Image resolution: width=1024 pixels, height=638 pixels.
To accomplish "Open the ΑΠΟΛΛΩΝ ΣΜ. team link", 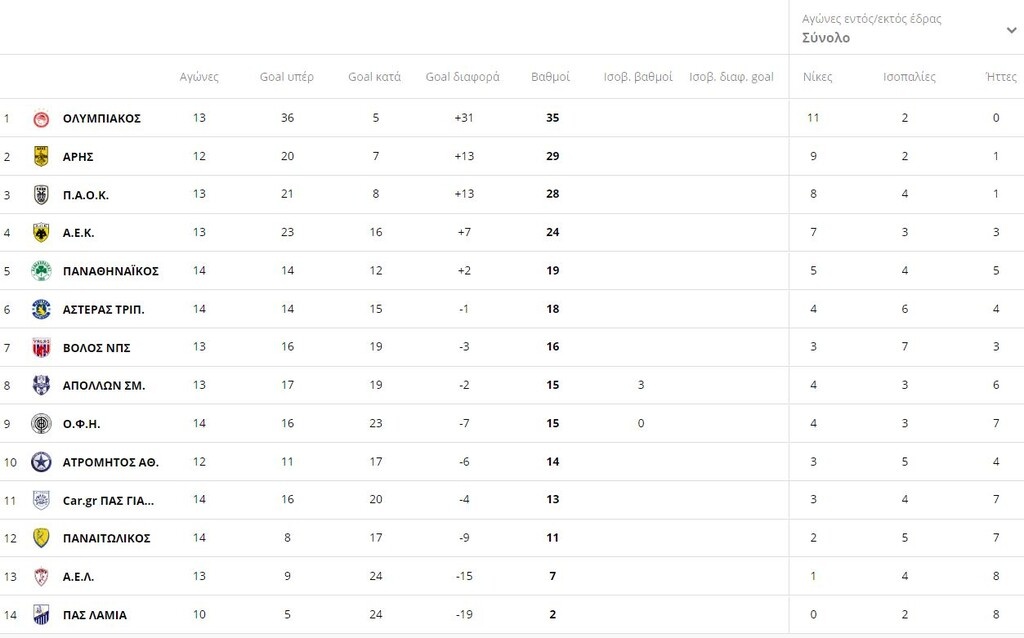I will tap(104, 386).
